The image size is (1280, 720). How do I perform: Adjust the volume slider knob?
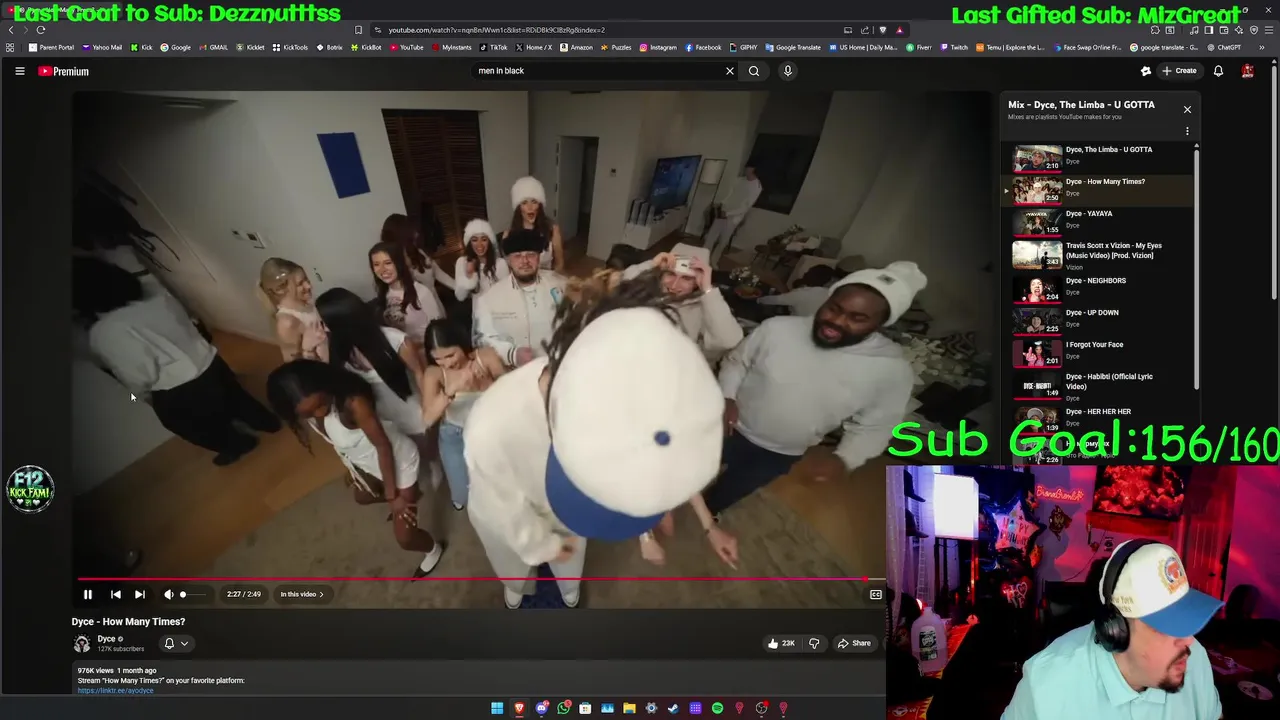point(183,594)
